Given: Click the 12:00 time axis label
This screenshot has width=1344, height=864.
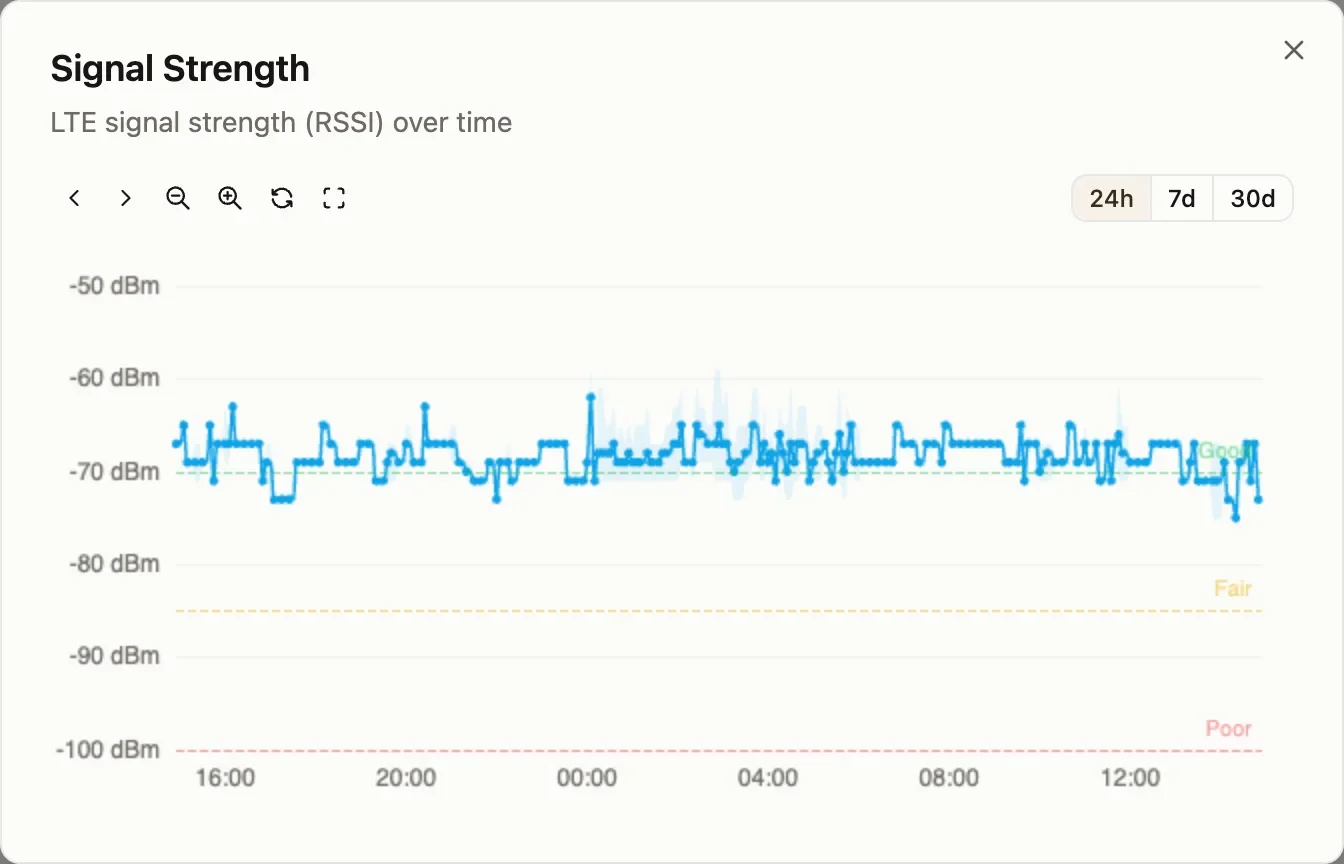Looking at the screenshot, I should [1130, 777].
